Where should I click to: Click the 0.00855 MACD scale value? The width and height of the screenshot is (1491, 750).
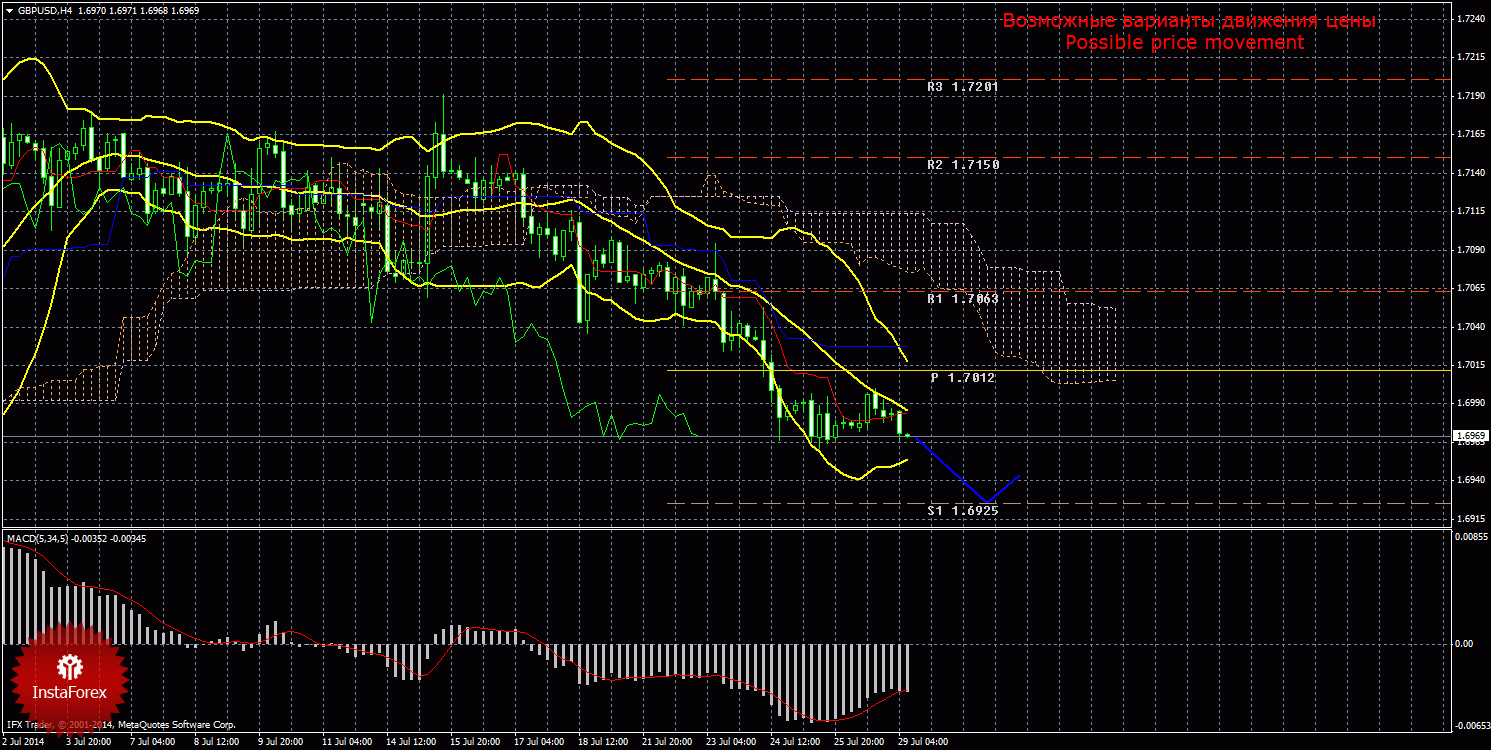click(x=1470, y=537)
